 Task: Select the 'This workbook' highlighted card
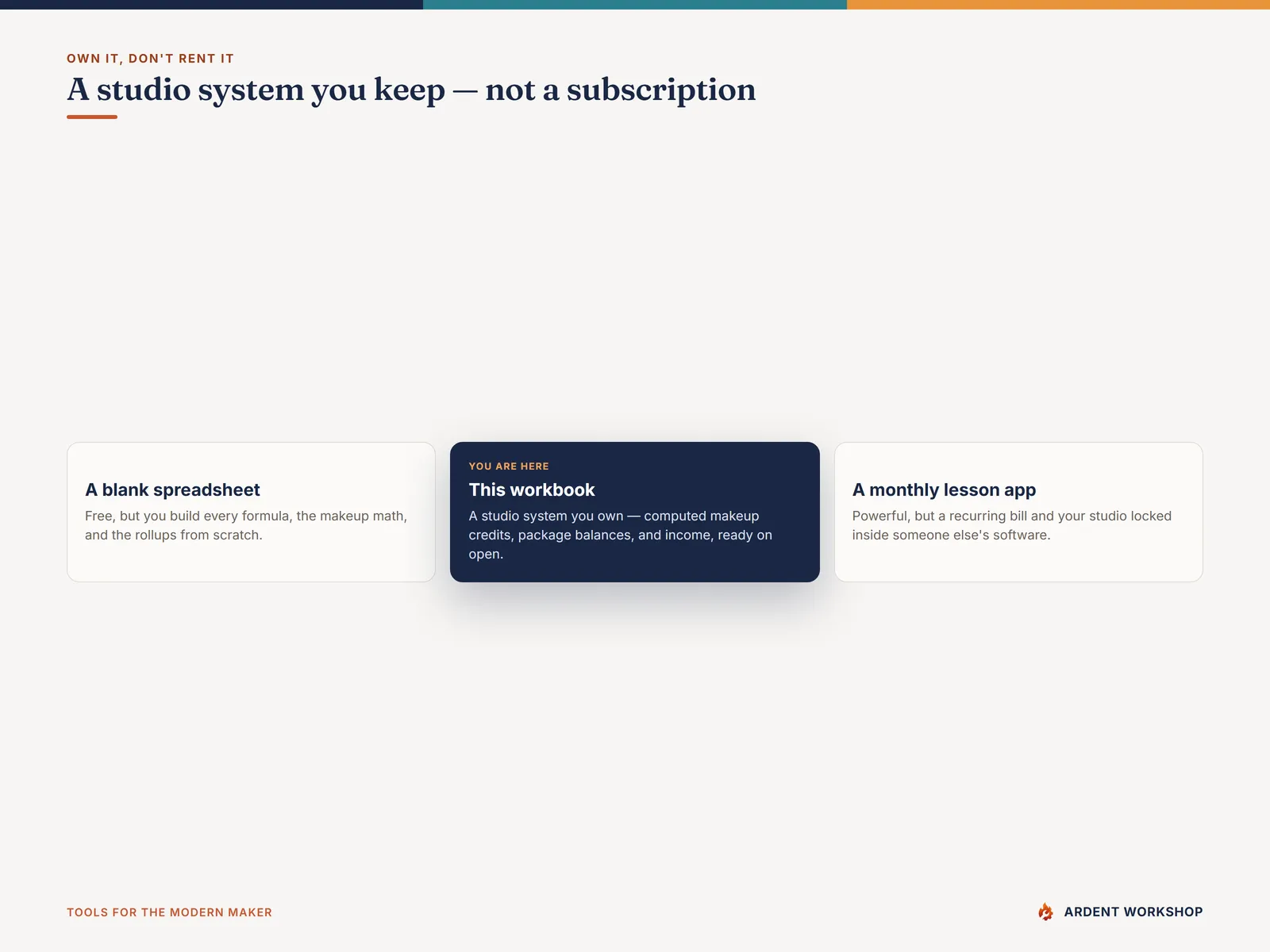pos(635,512)
